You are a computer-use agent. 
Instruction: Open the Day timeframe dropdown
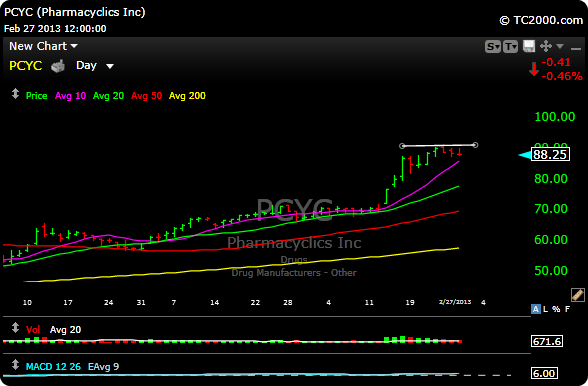click(94, 66)
